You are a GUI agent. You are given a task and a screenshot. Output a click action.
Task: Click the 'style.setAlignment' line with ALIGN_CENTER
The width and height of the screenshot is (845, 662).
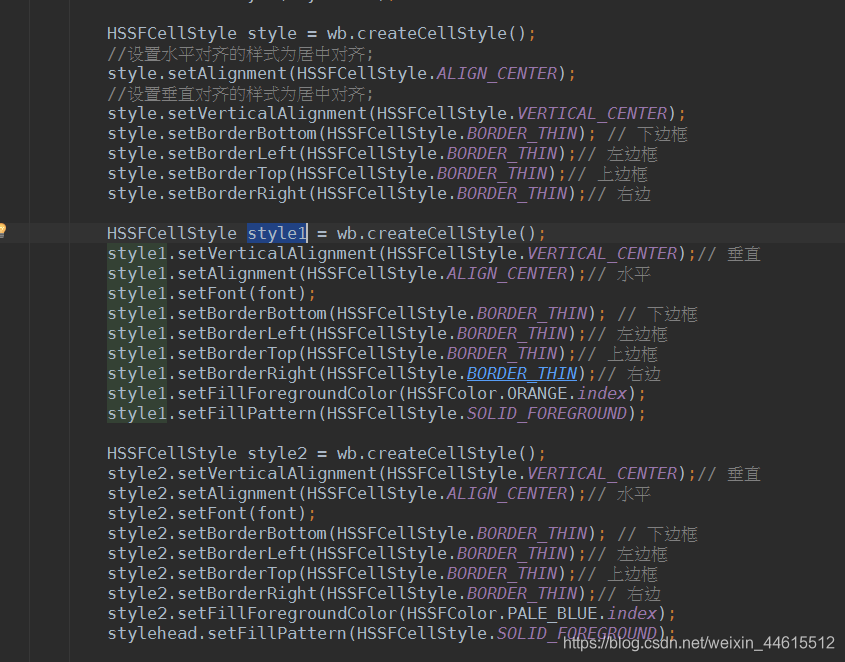tap(342, 73)
